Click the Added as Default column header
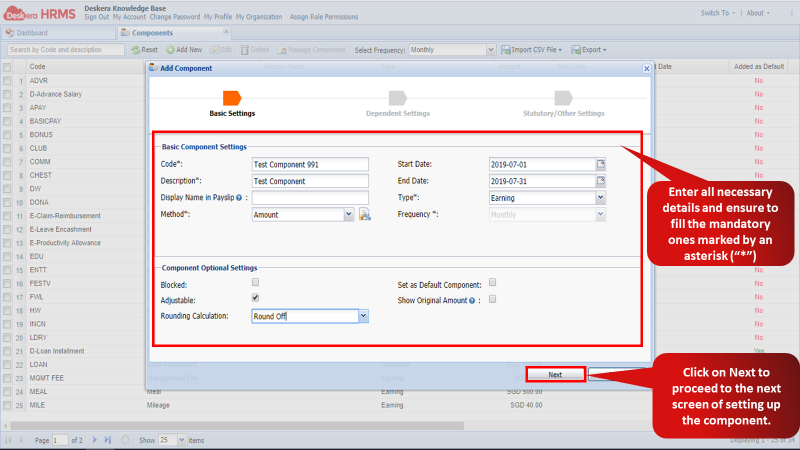The width and height of the screenshot is (800, 450). pos(759,66)
